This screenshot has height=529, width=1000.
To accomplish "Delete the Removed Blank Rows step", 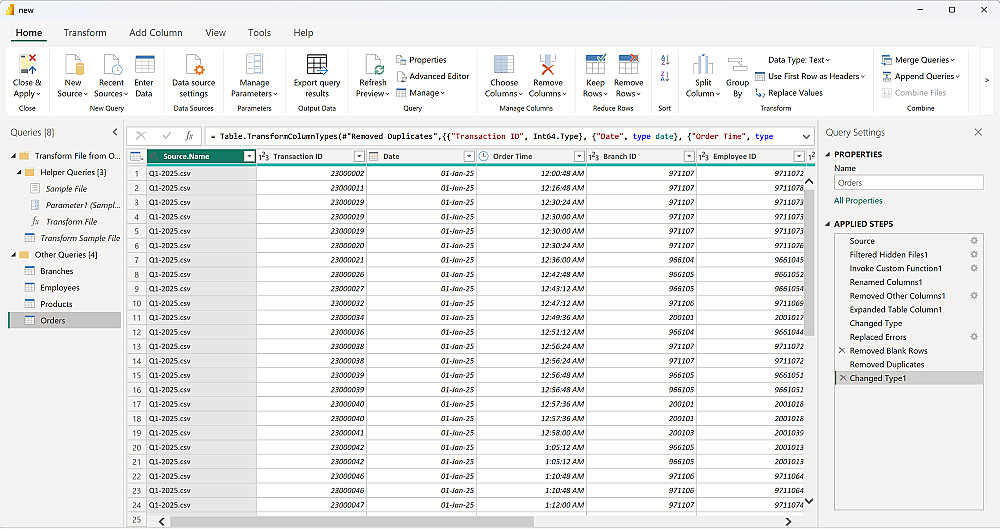I will (x=842, y=351).
